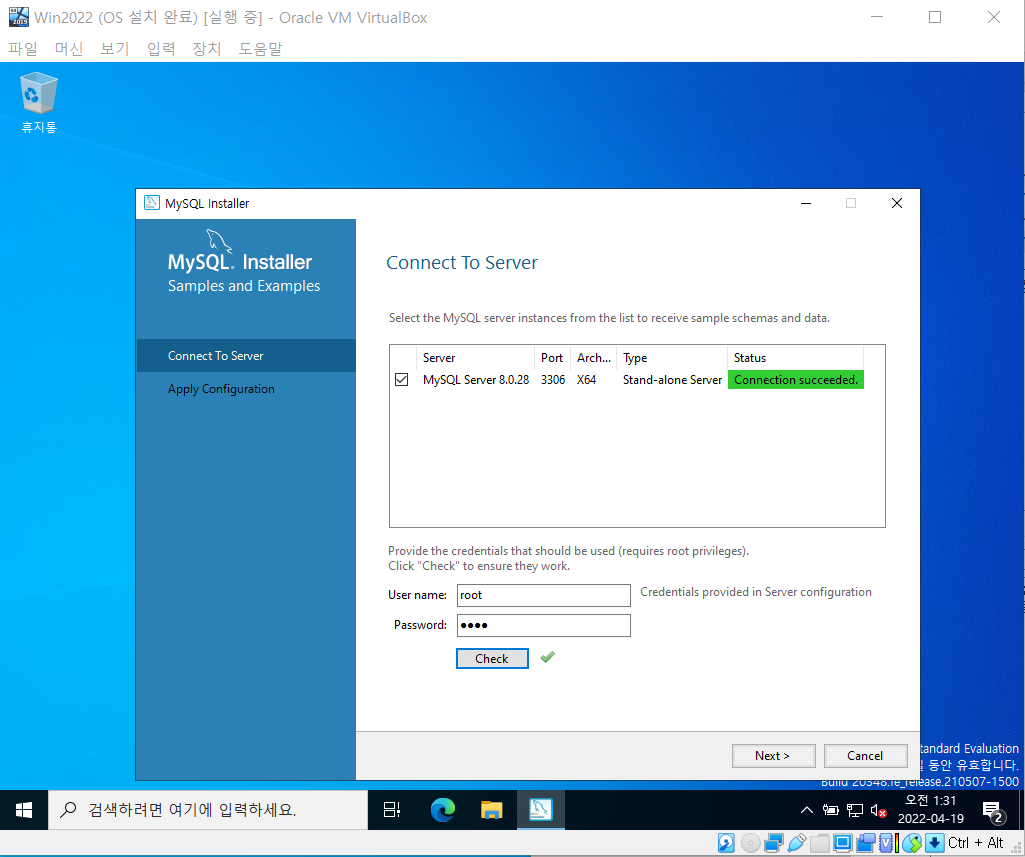
Task: Open the 보기 menu in VirtualBox
Action: coord(114,48)
